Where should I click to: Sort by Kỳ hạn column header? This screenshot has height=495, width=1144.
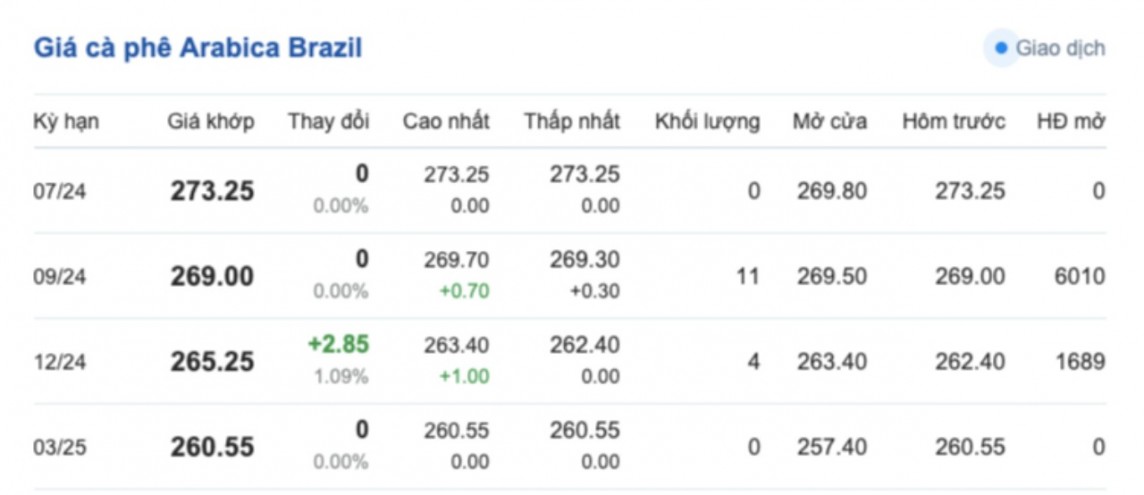tap(66, 122)
